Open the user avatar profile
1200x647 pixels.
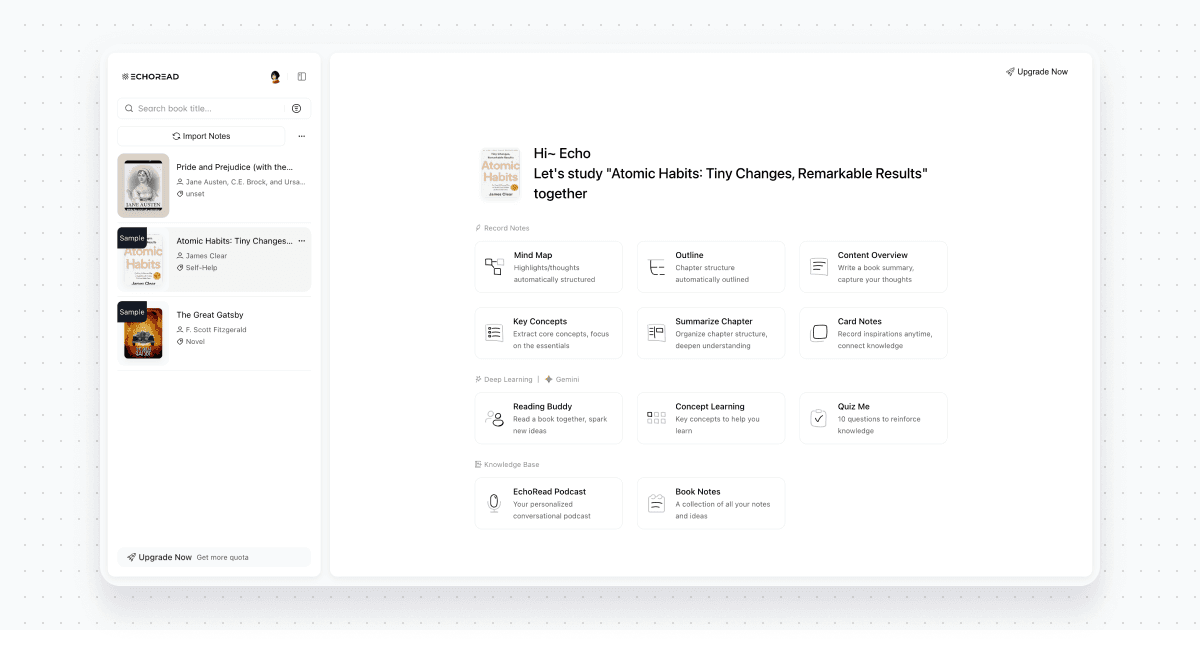(x=275, y=76)
